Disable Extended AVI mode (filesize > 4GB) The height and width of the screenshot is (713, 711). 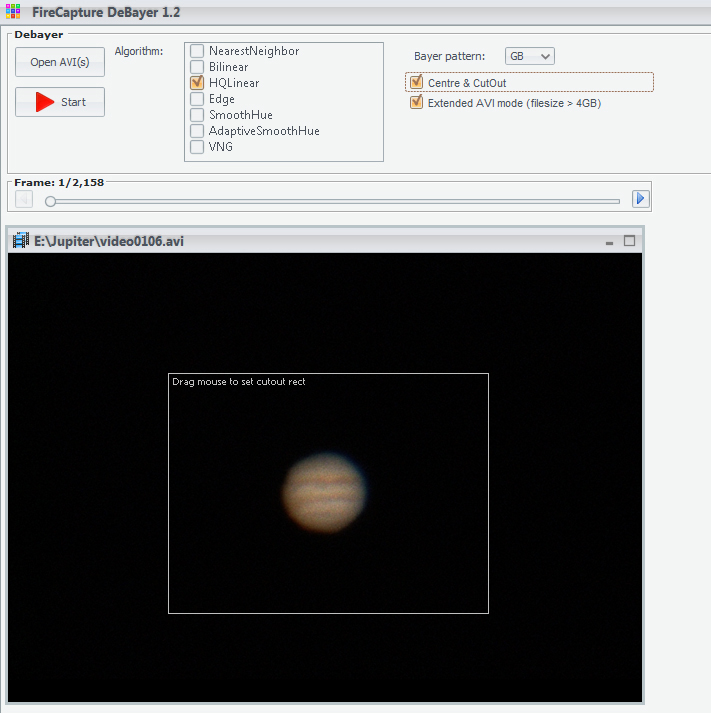coord(416,102)
